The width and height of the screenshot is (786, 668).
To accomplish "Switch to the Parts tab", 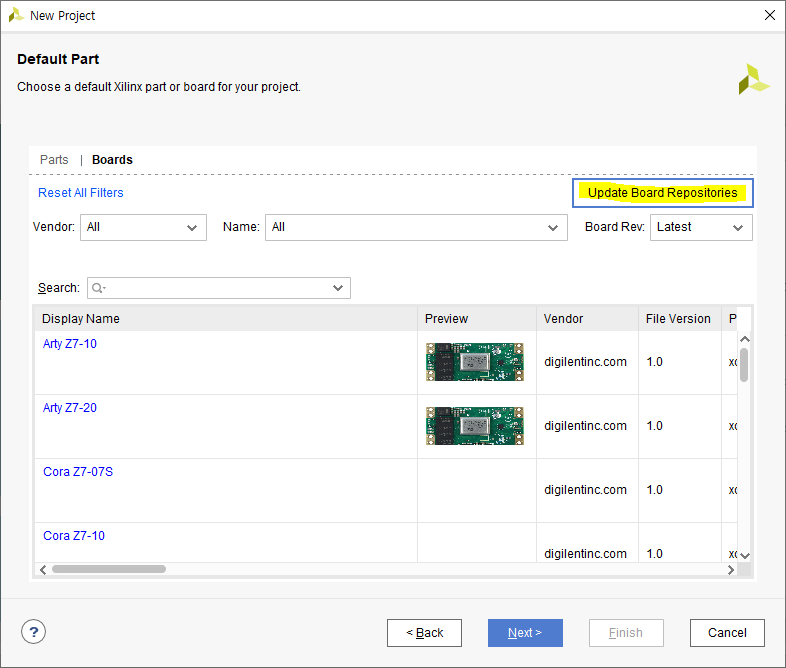I will tap(54, 160).
